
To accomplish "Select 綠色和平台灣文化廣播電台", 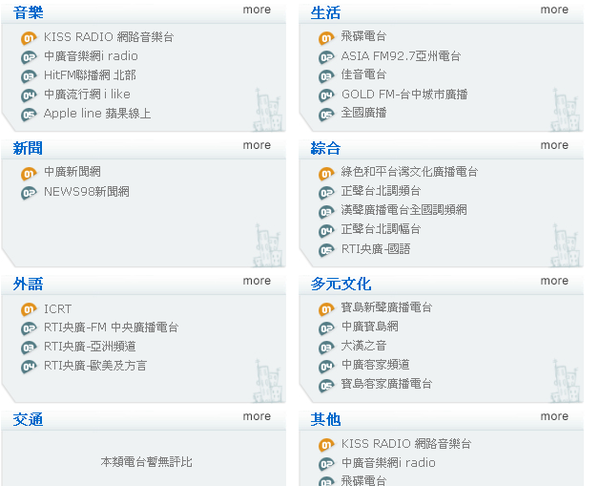I will 410,172.
